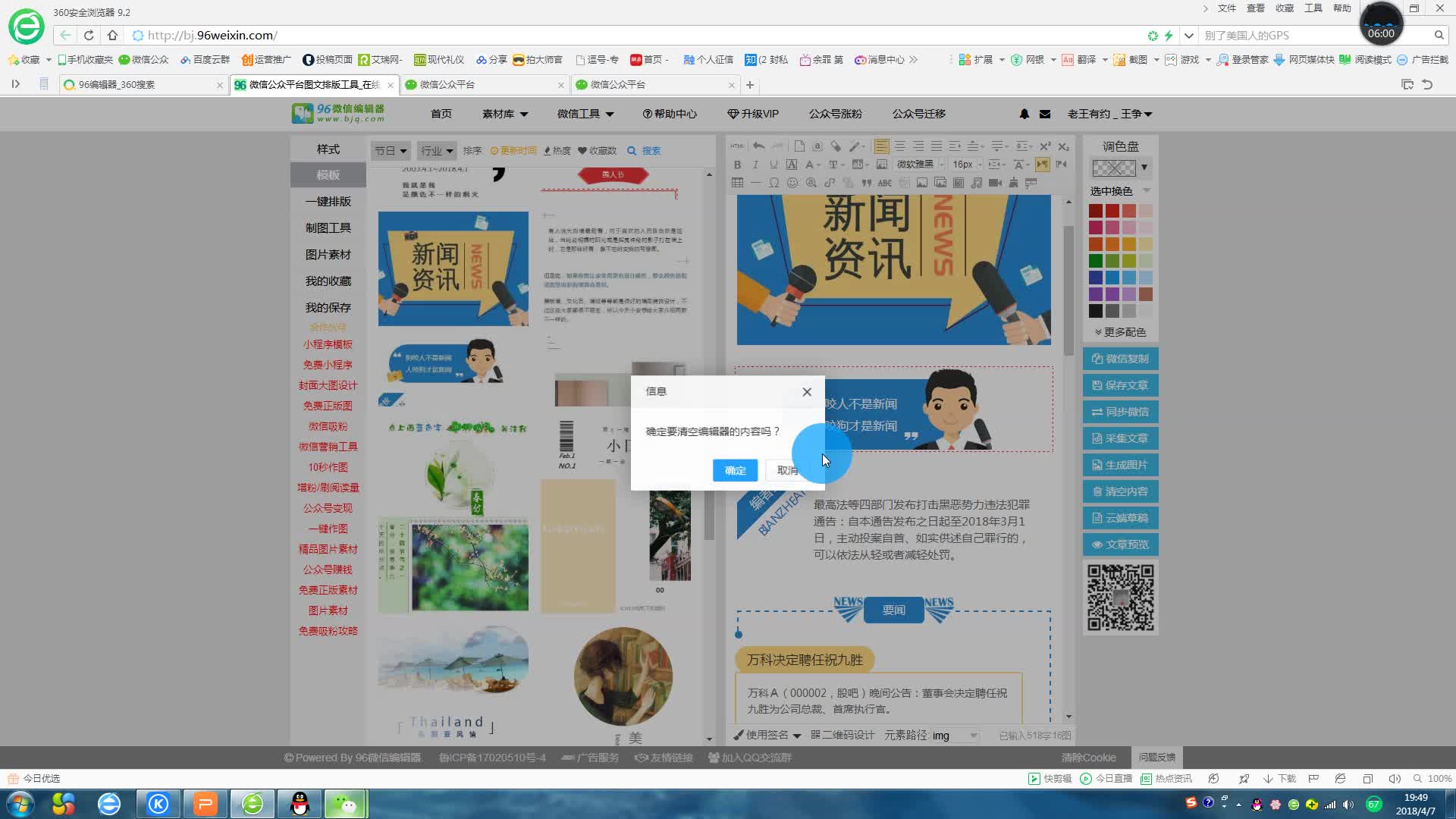Click the 生成图片 (generate image) panel icon

tap(1120, 464)
